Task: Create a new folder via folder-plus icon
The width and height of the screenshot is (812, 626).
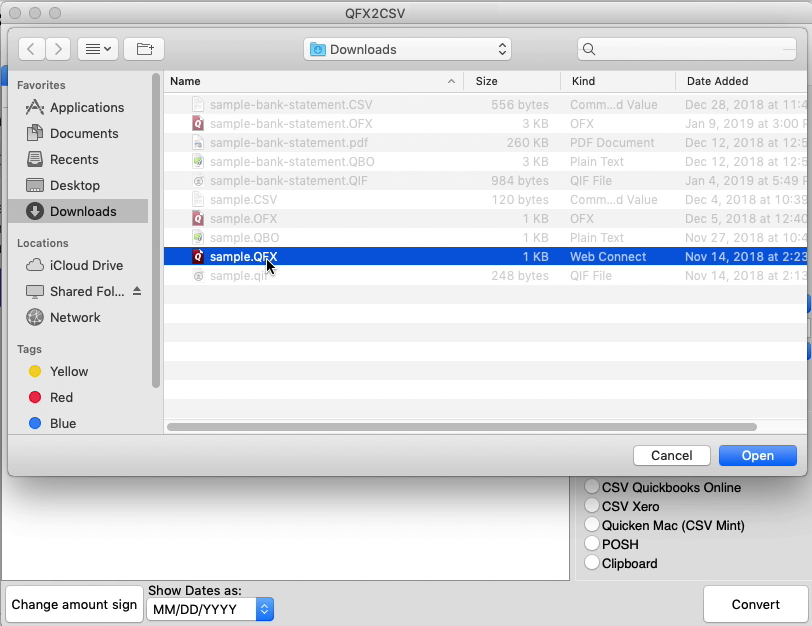Action: click(144, 49)
